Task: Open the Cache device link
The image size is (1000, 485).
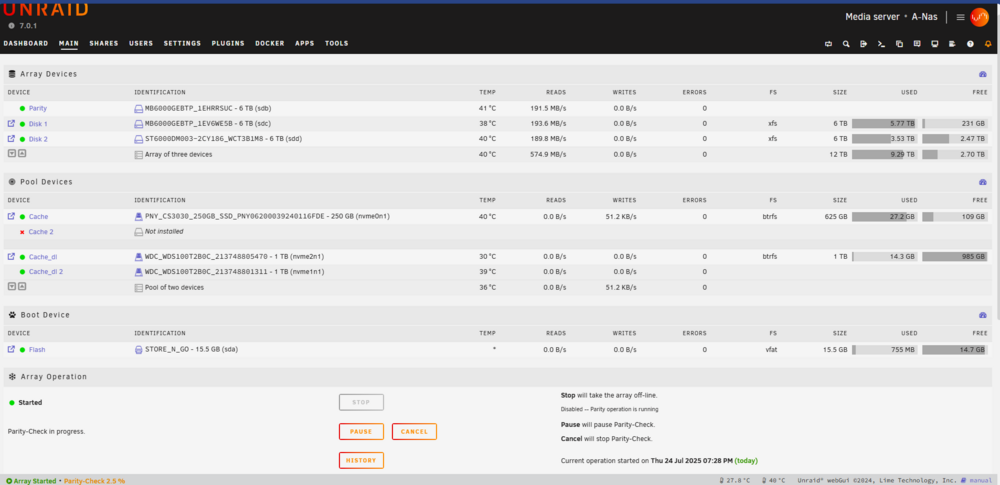Action: [38, 217]
